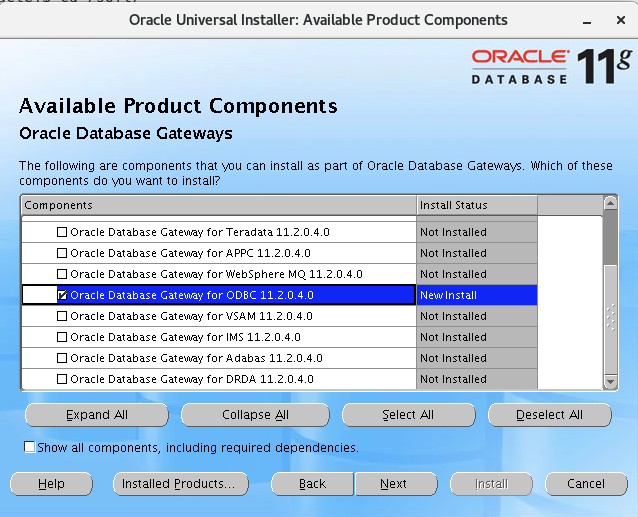Viewport: 638px width, 517px height.
Task: Open Installed Products dialog
Action: 181,484
